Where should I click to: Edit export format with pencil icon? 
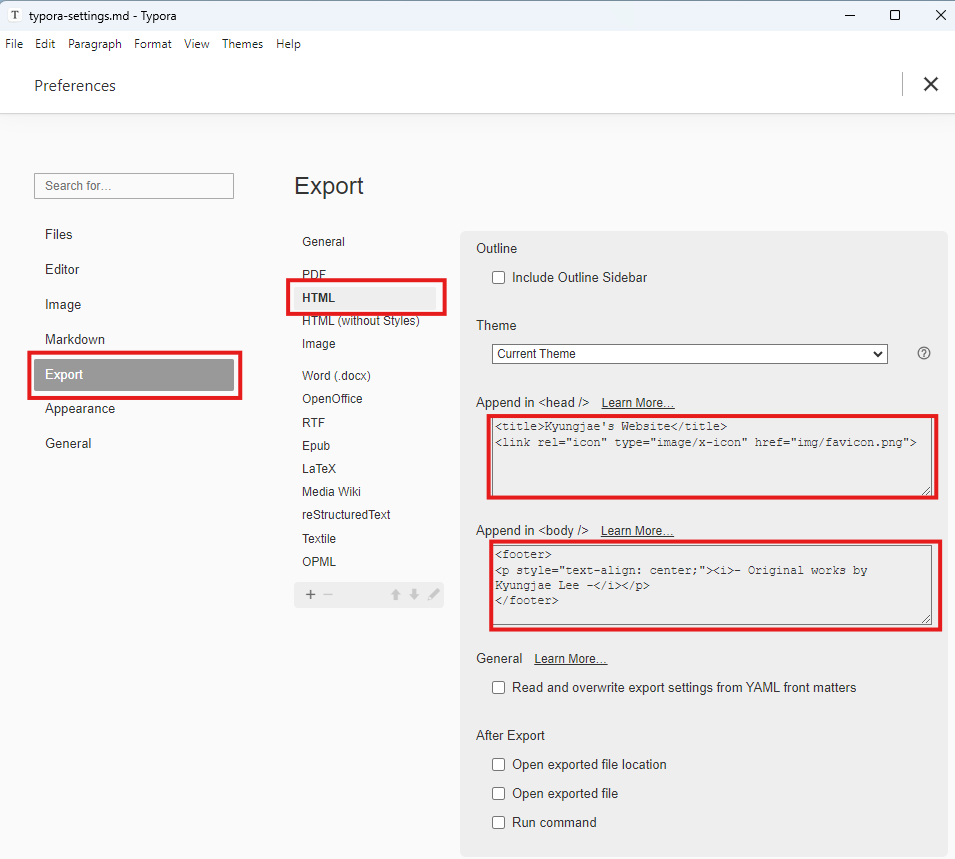pos(433,595)
